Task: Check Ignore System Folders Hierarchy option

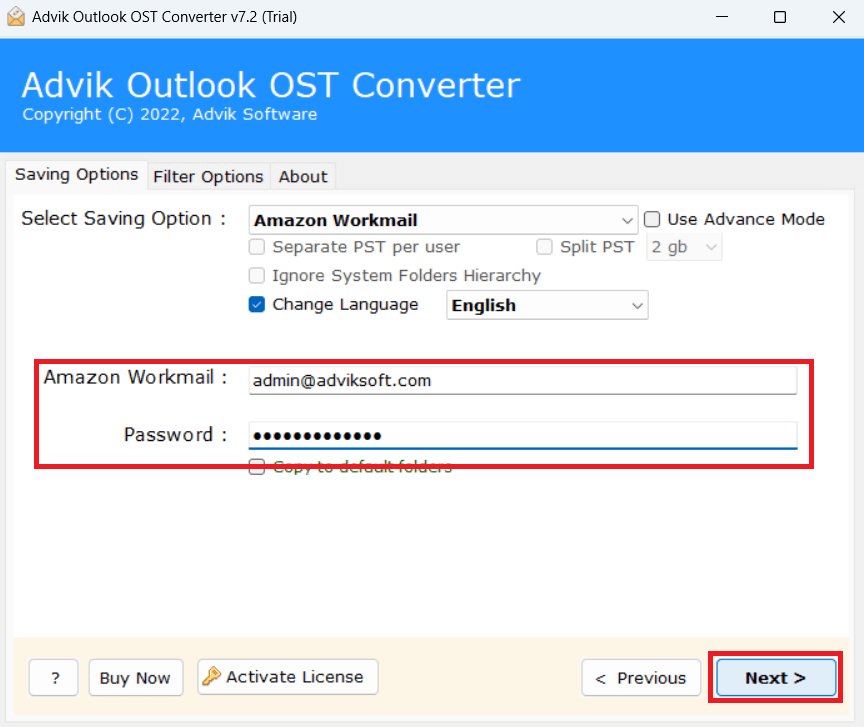Action: click(257, 275)
